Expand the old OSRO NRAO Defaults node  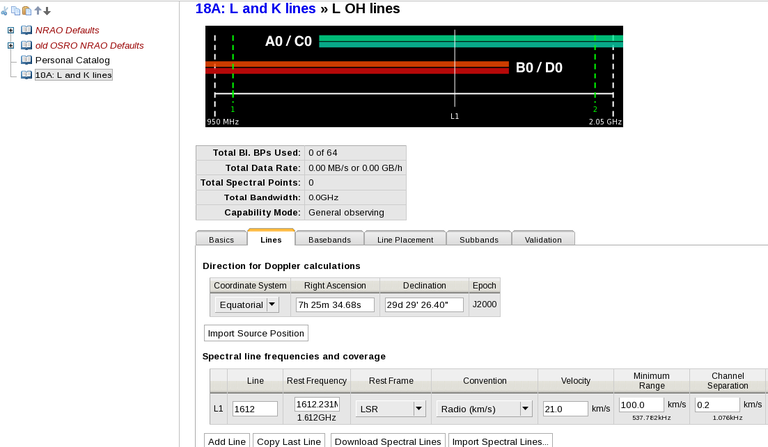pyautogui.click(x=11, y=46)
